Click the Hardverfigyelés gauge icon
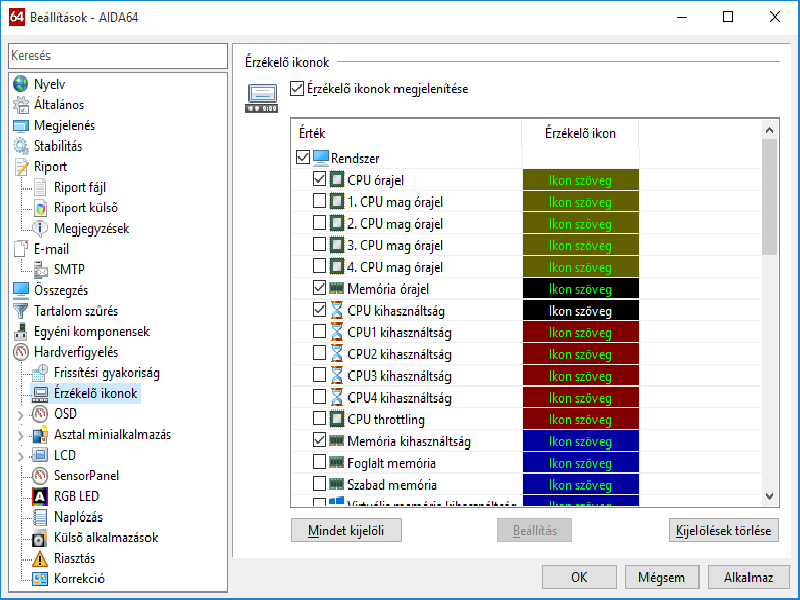The image size is (800, 600). pos(20,352)
